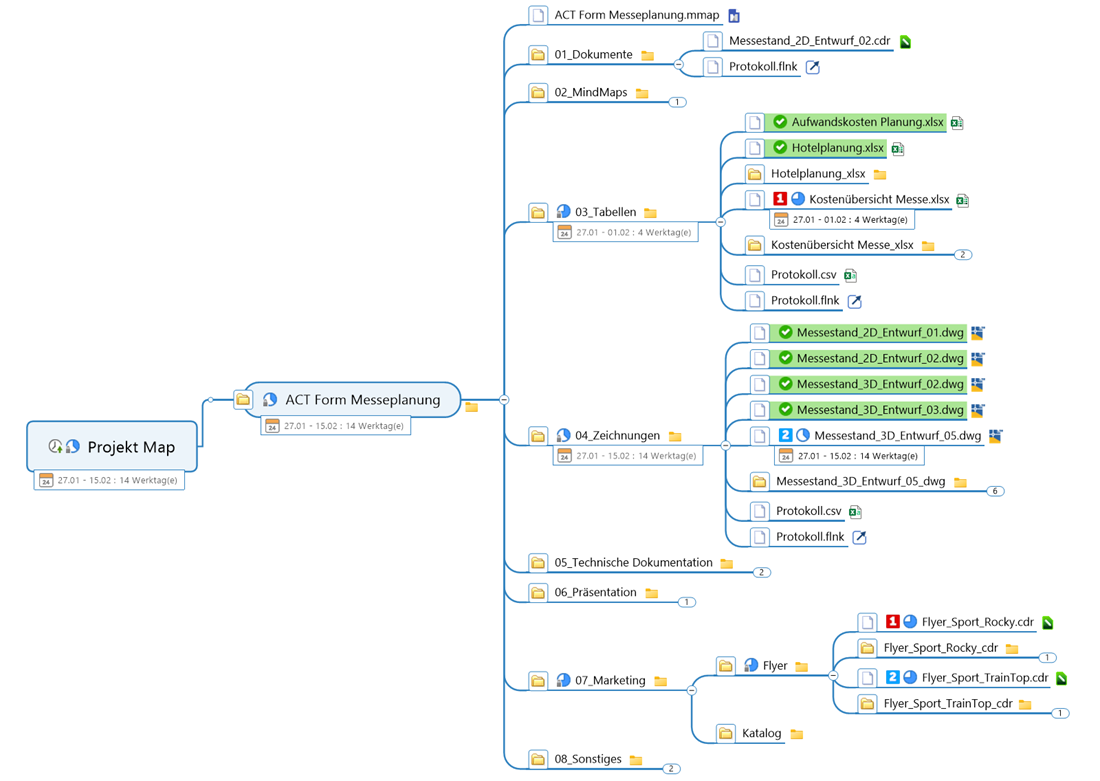Click the folder link icon next to 01_Dokumente
Image resolution: width=1100 pixels, height=781 pixels.
[x=648, y=55]
